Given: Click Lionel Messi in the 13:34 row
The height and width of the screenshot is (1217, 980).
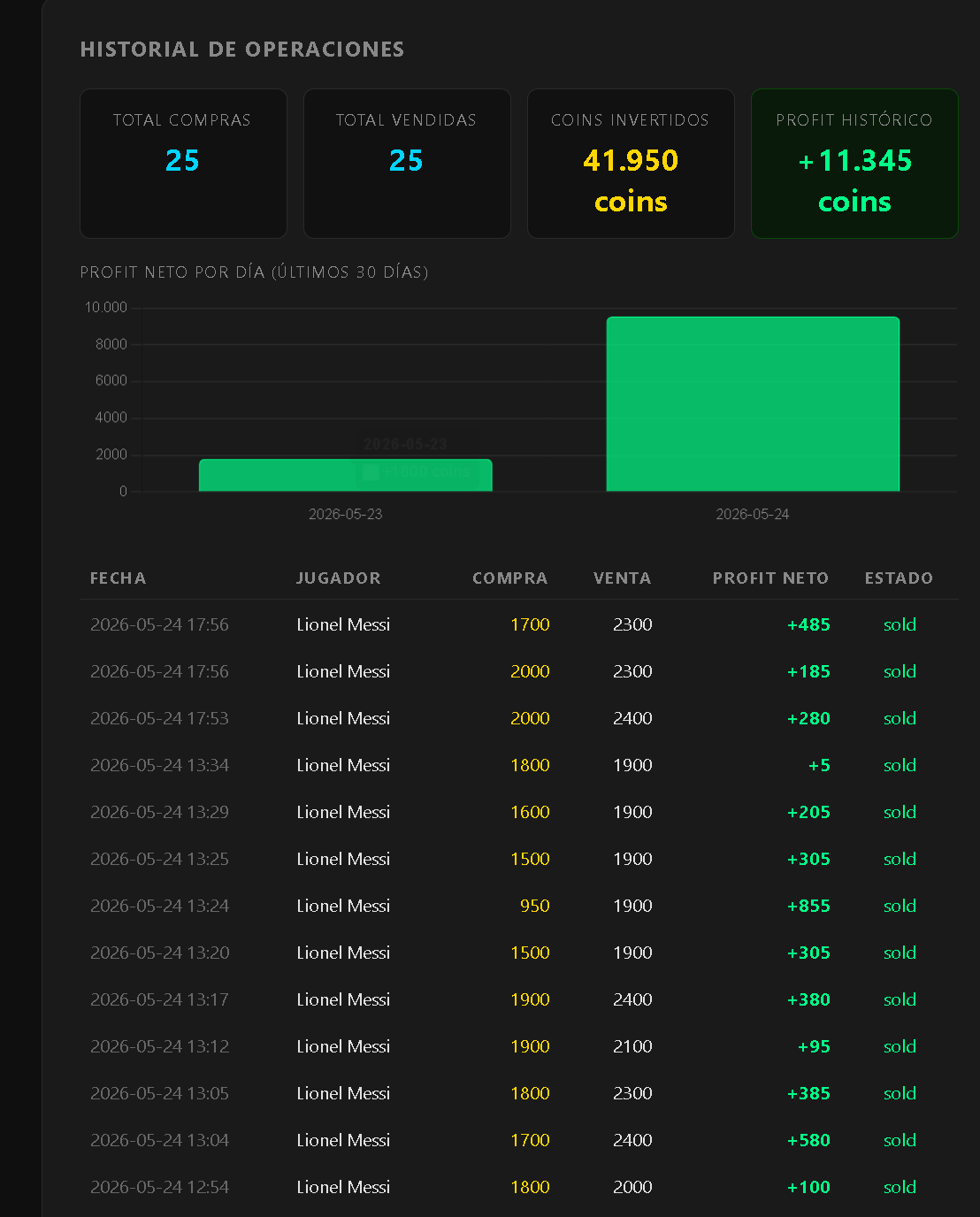Looking at the screenshot, I should (x=343, y=765).
